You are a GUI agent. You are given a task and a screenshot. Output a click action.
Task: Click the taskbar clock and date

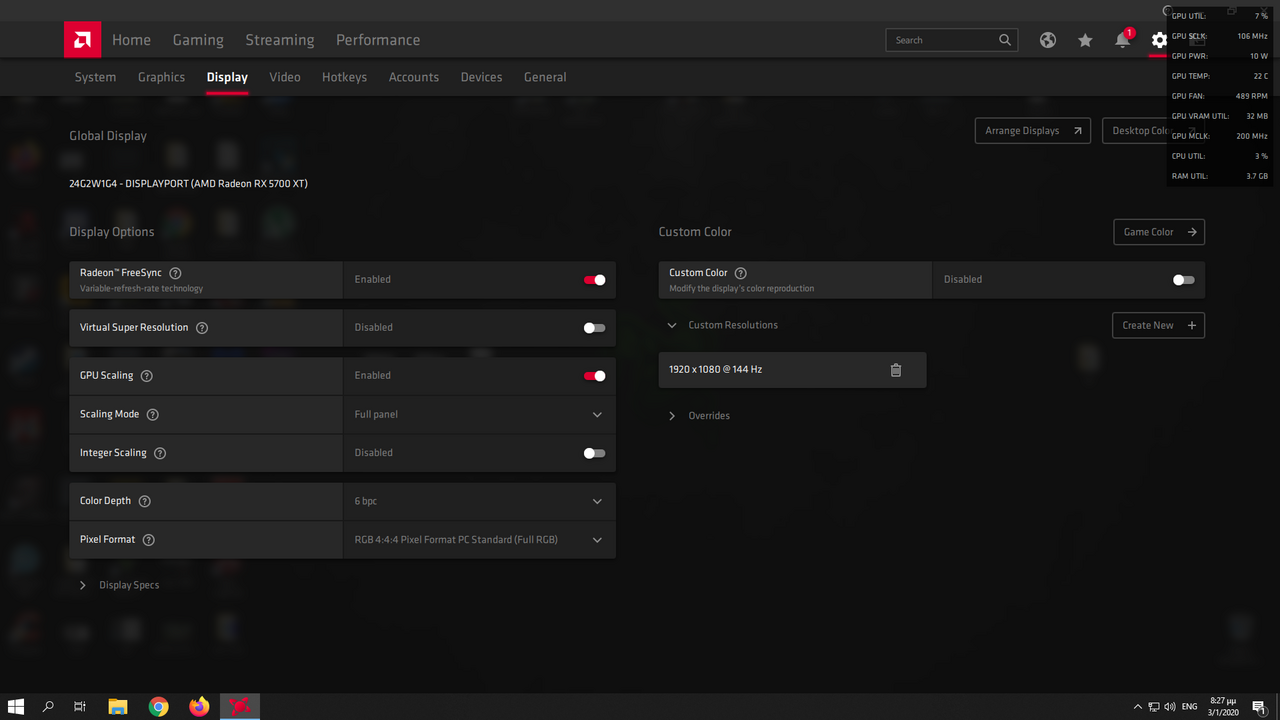[x=1223, y=706]
